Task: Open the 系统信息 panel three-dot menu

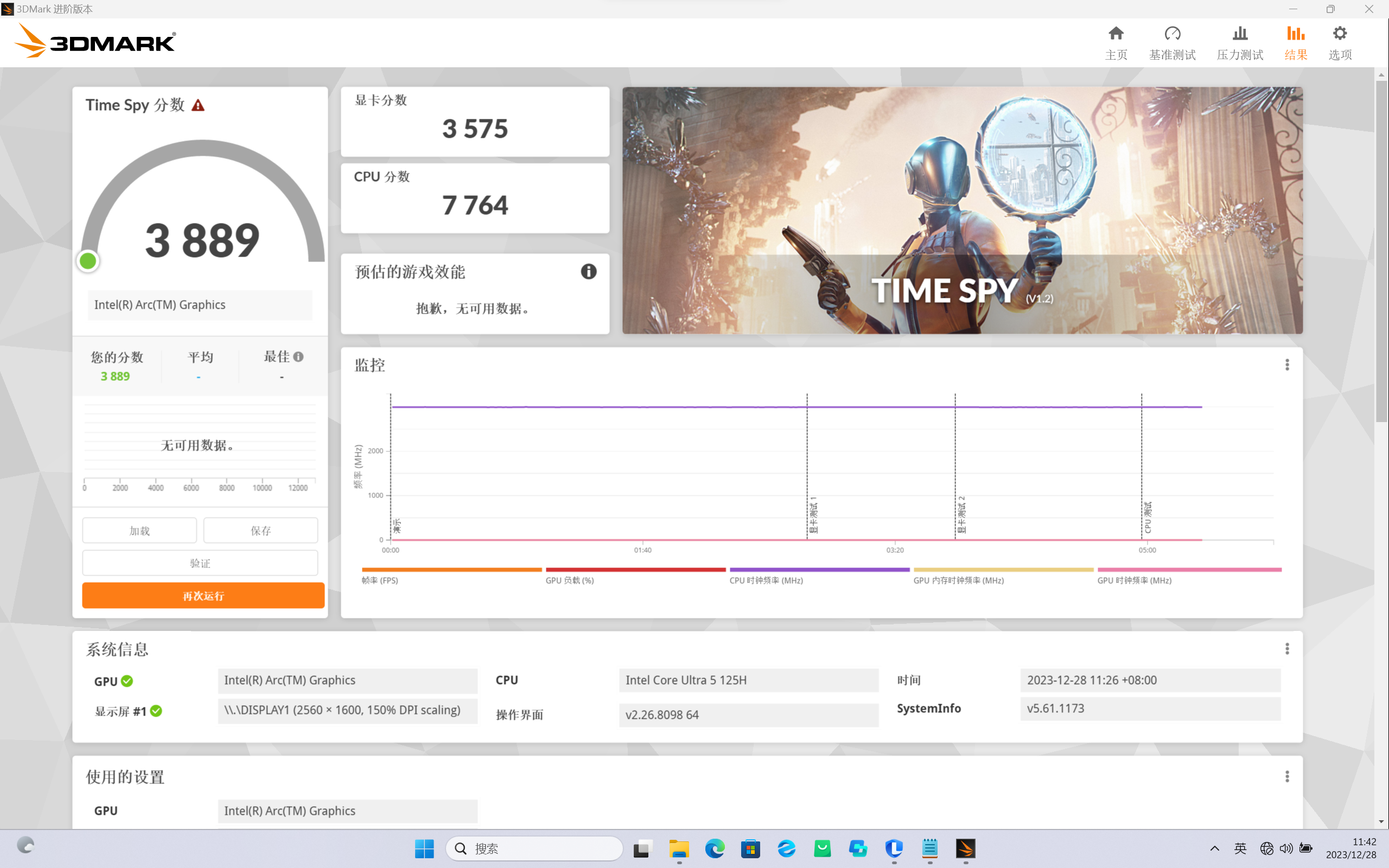Action: (x=1287, y=649)
